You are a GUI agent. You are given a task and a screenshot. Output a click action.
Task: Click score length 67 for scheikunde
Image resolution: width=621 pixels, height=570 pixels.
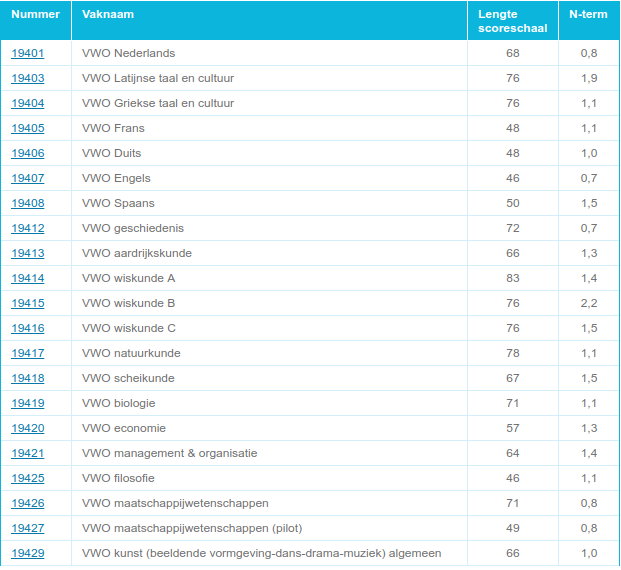[x=512, y=377]
